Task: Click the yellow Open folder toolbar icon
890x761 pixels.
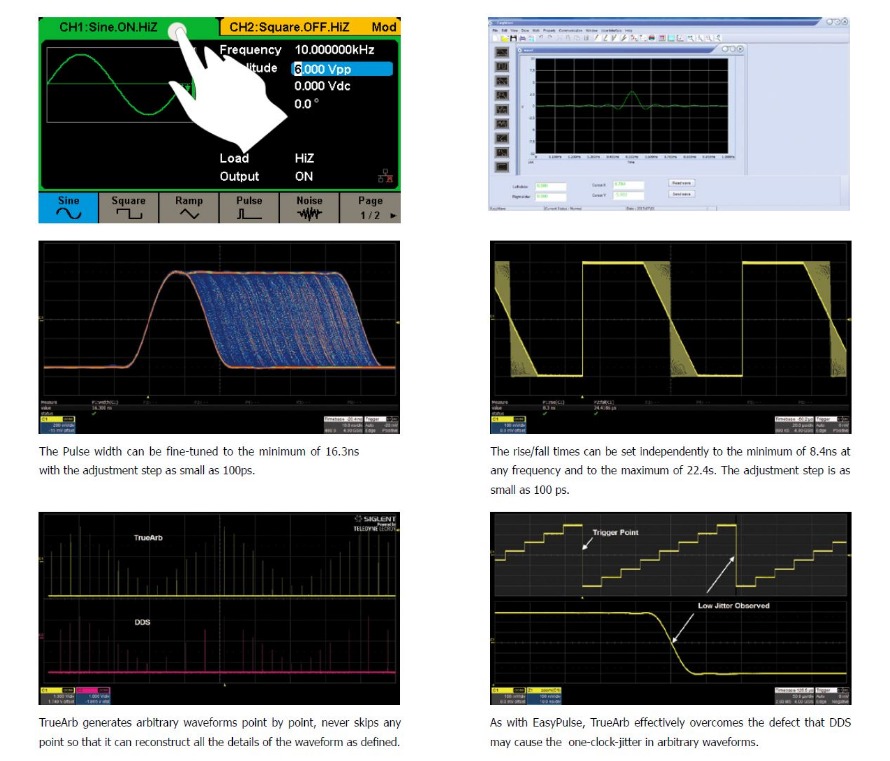Action: 505,38
